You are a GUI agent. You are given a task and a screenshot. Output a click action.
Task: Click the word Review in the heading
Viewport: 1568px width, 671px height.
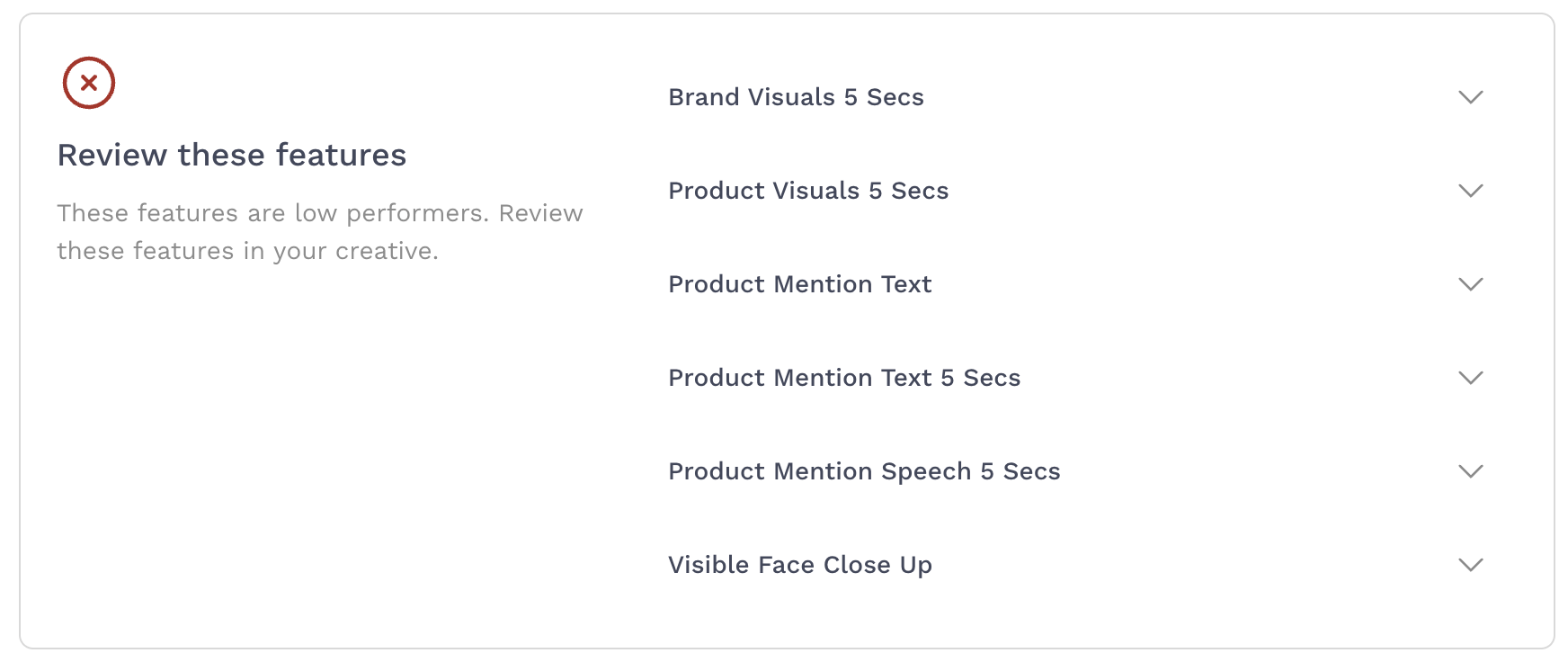tap(112, 155)
